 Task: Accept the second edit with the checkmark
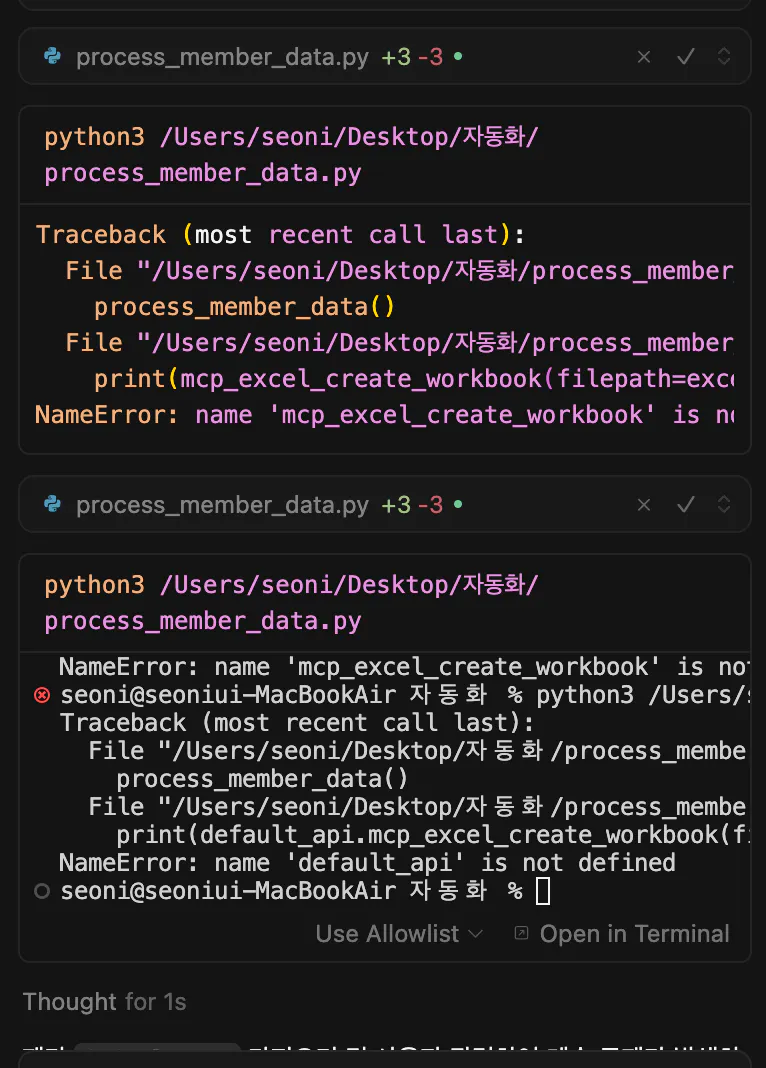[x=686, y=505]
